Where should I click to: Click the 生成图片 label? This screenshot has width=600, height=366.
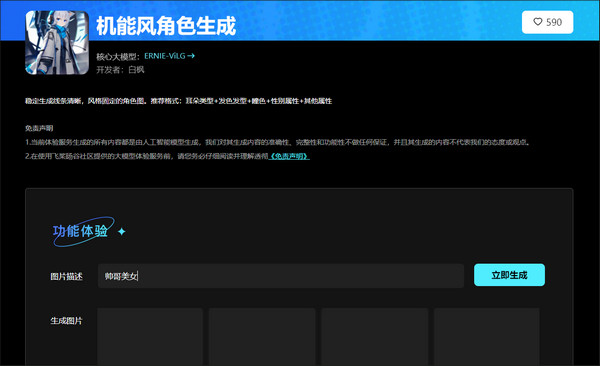[66, 321]
